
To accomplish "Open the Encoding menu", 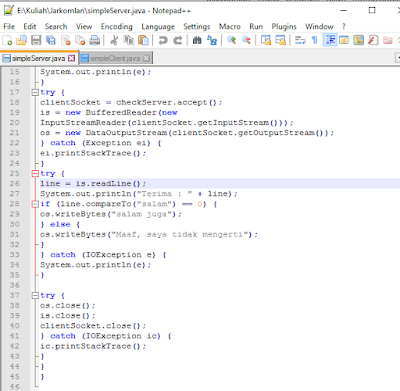I will (117, 26).
